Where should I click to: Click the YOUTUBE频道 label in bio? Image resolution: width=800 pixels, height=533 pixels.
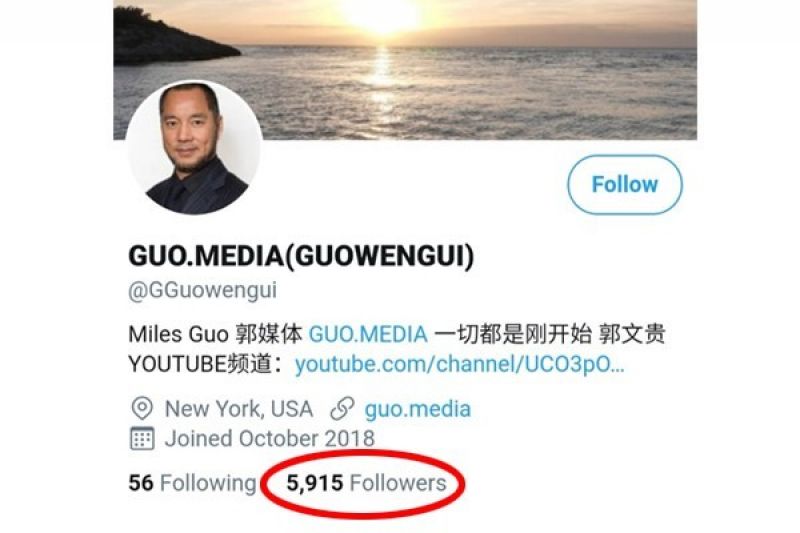[199, 365]
